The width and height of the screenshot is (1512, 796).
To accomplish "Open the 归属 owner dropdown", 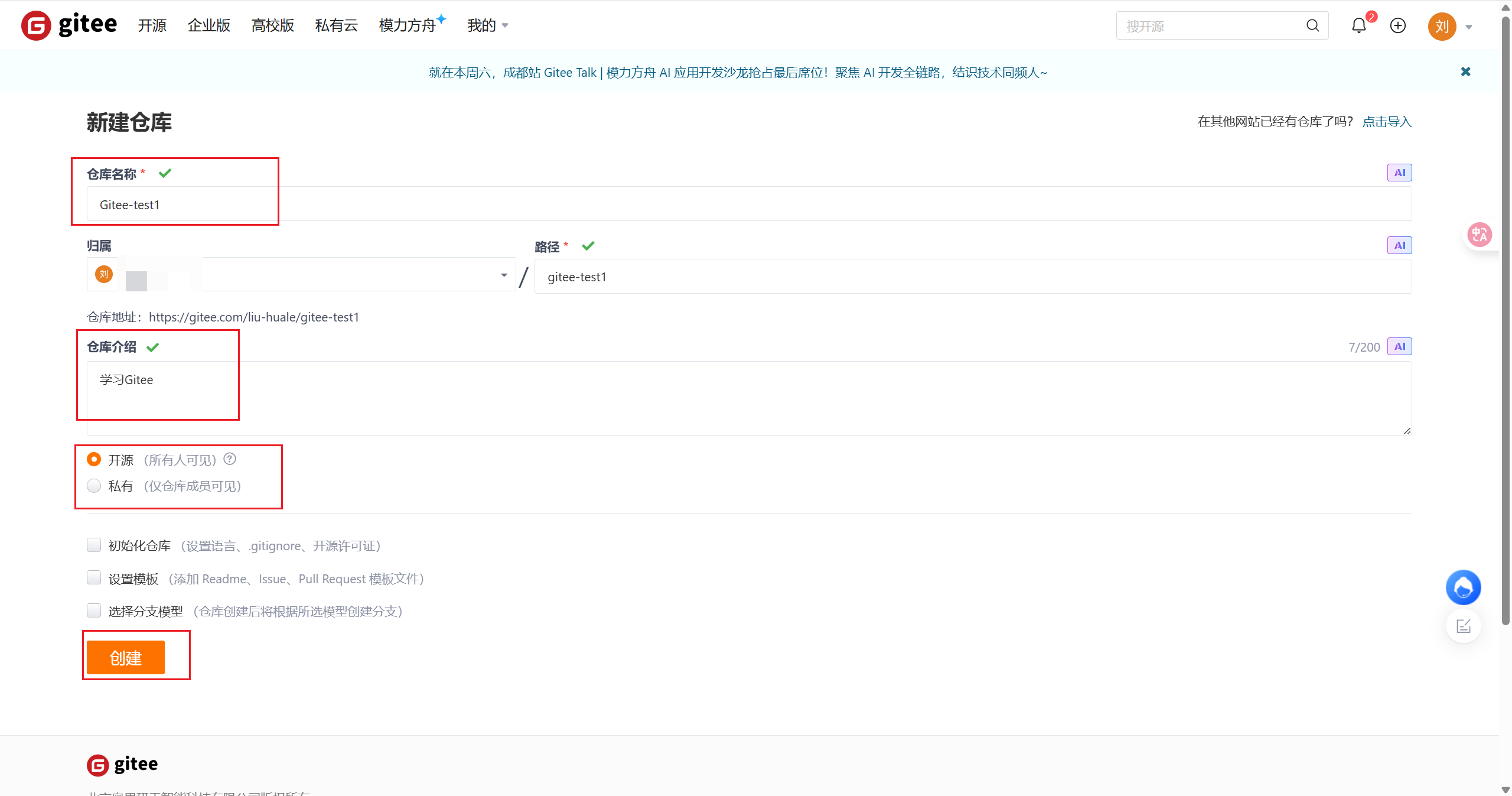I will tap(301, 275).
